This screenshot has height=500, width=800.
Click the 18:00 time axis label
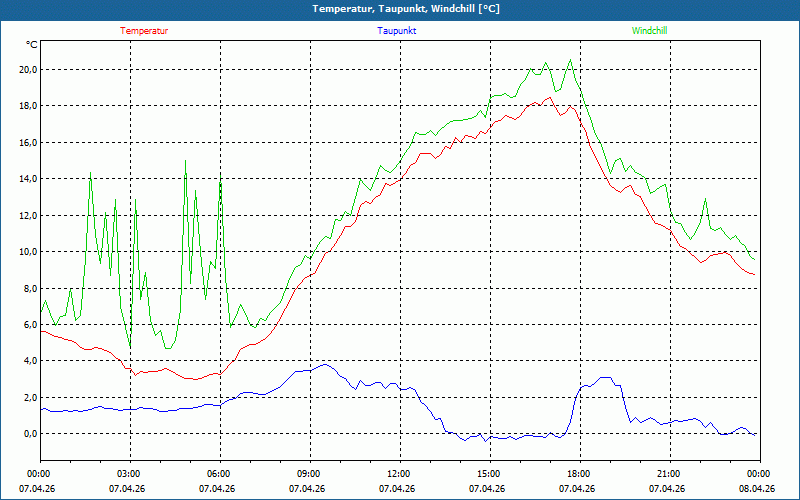[577, 474]
